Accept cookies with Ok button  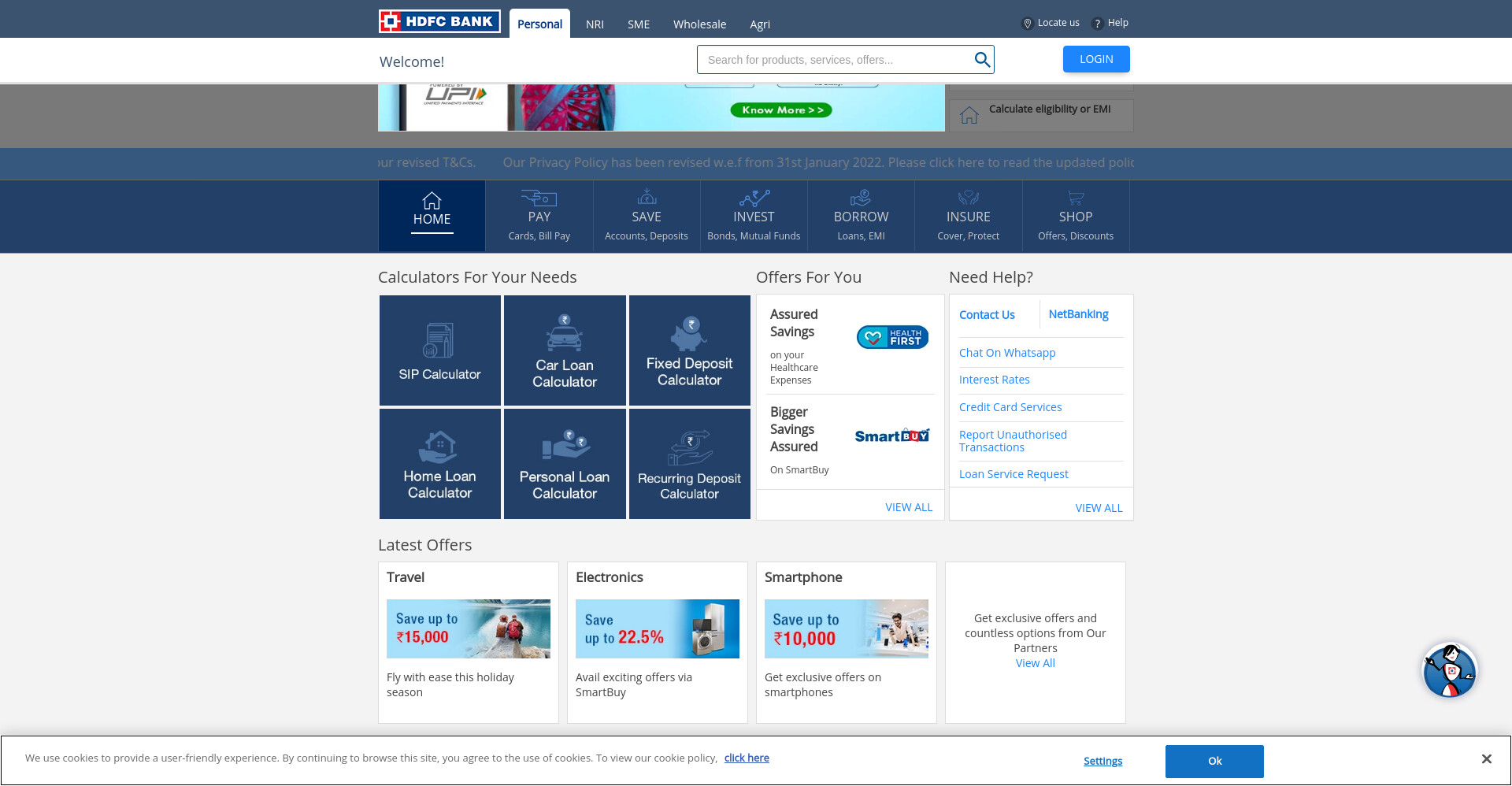(x=1214, y=761)
